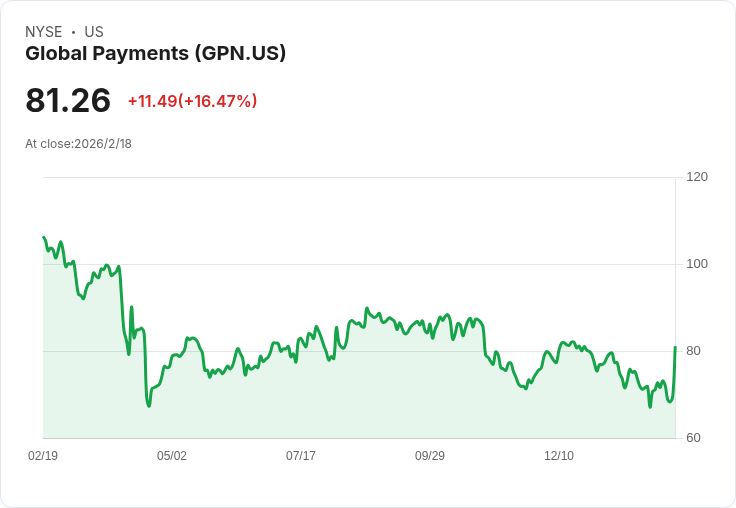Click the final spike at chart's end

point(675,348)
